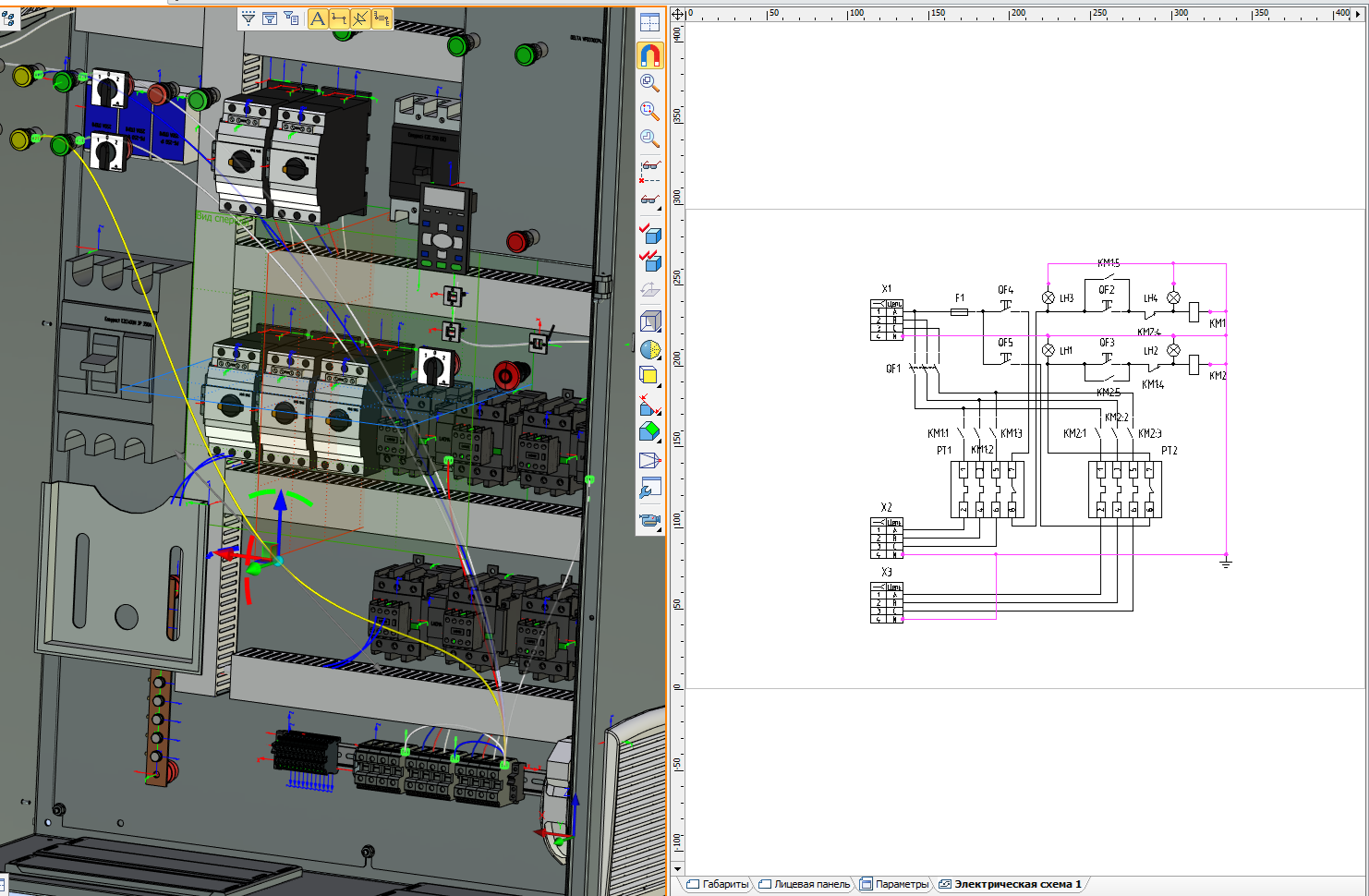Click the window settings wrench icon
The image size is (1369, 896).
[x=650, y=489]
